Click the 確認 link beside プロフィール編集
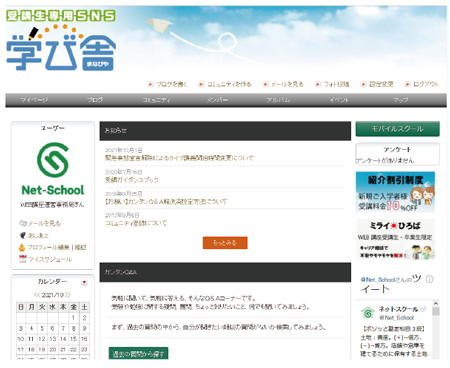The image size is (450, 368). click(x=80, y=247)
